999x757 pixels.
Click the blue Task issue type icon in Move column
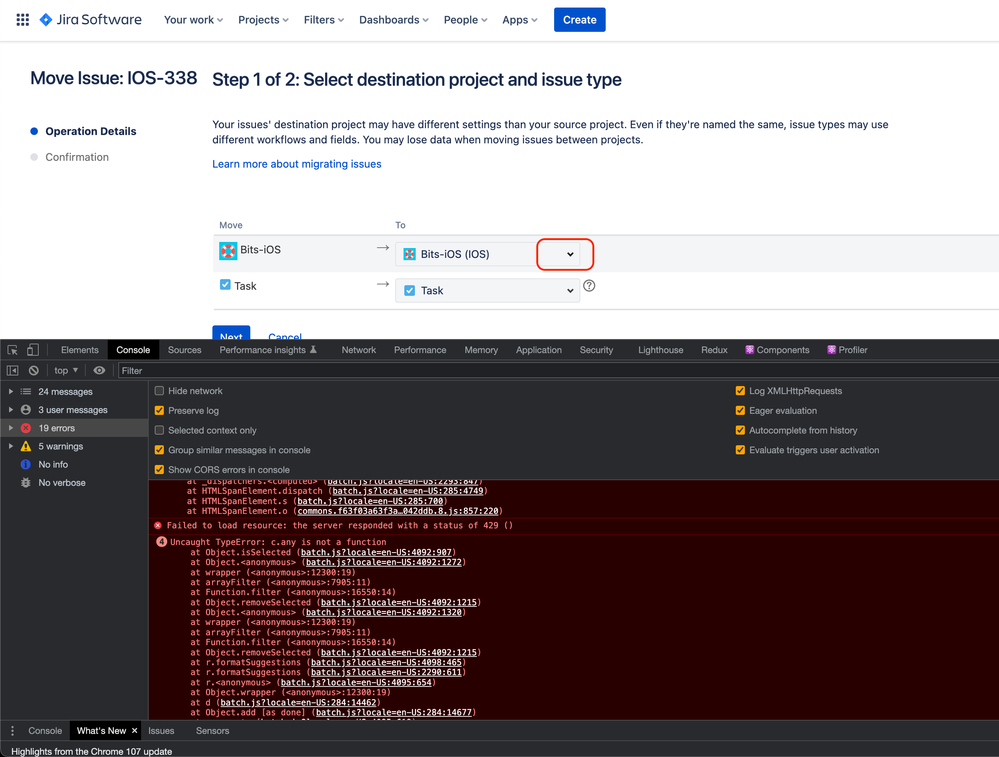coord(225,285)
